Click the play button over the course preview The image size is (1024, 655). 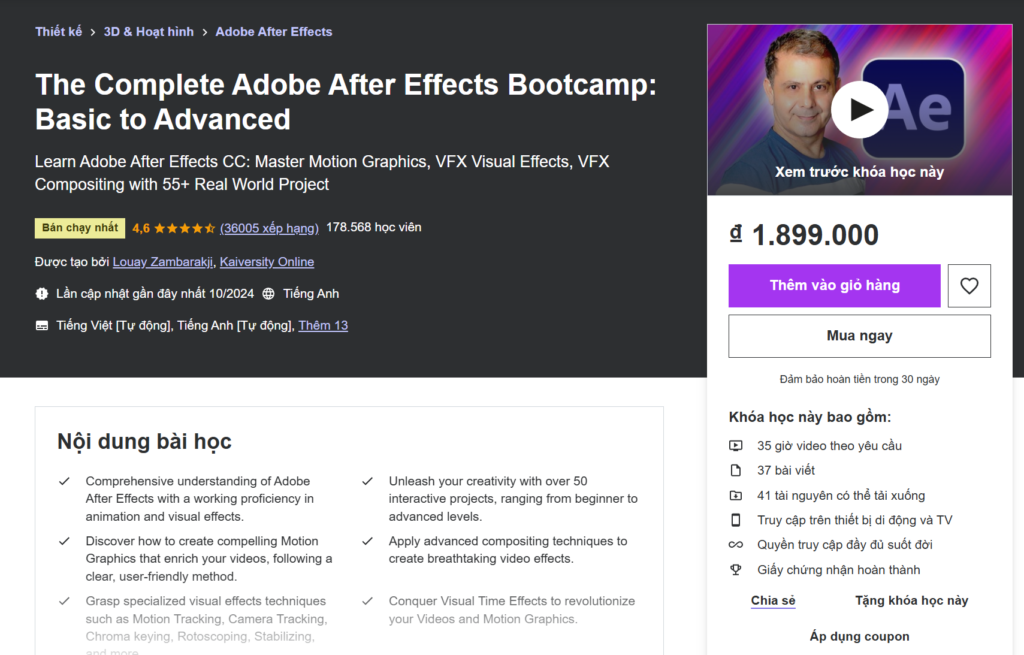859,110
